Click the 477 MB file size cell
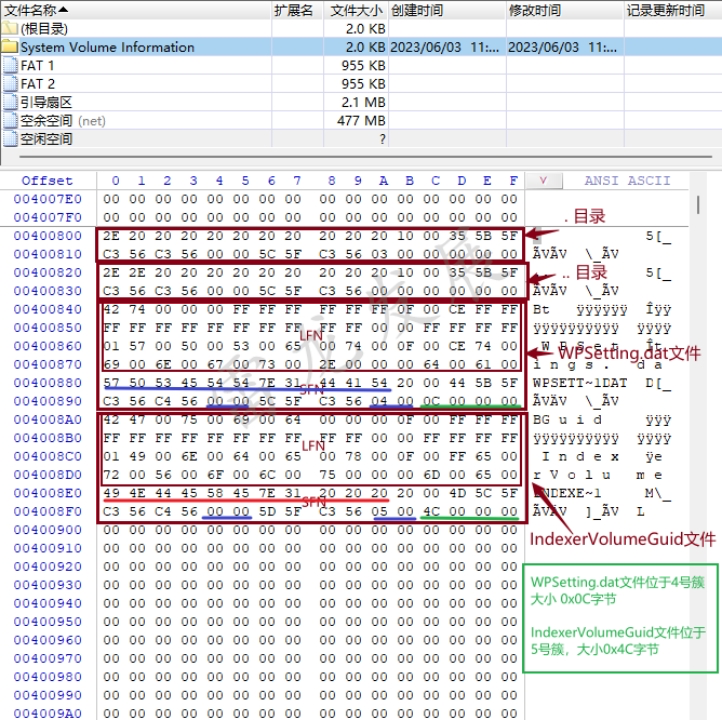Viewport: 722px width, 720px height. pos(361,121)
